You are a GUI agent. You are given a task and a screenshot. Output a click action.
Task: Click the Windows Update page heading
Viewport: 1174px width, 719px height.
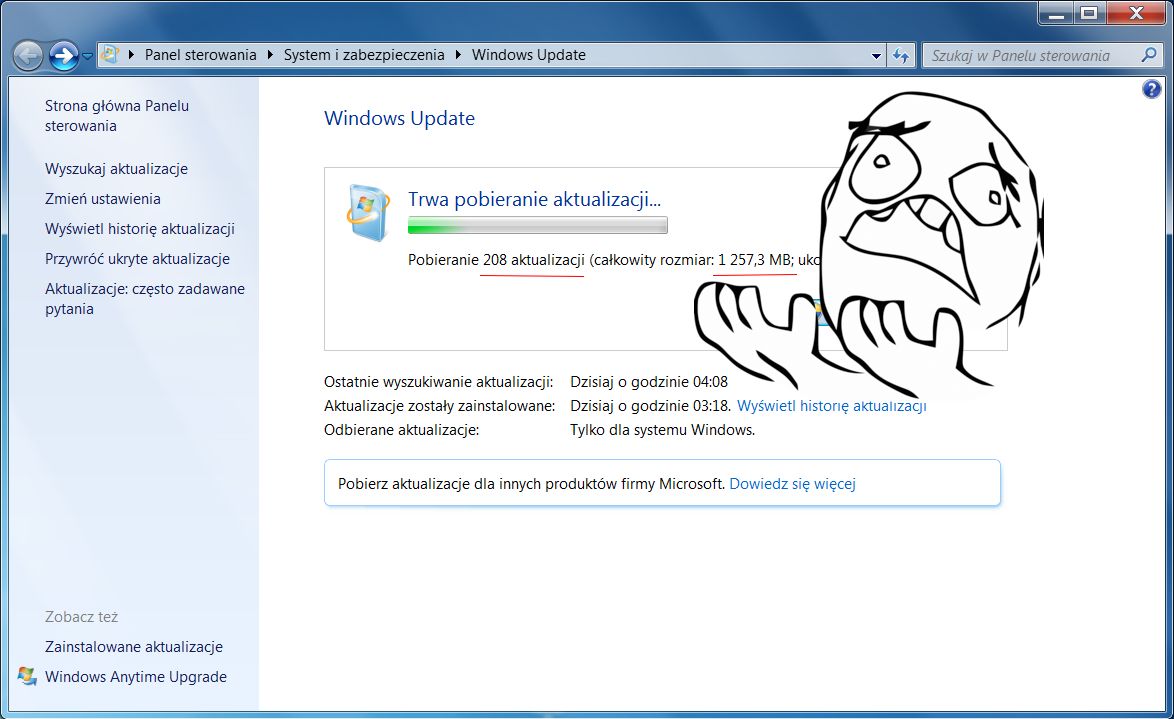point(399,118)
